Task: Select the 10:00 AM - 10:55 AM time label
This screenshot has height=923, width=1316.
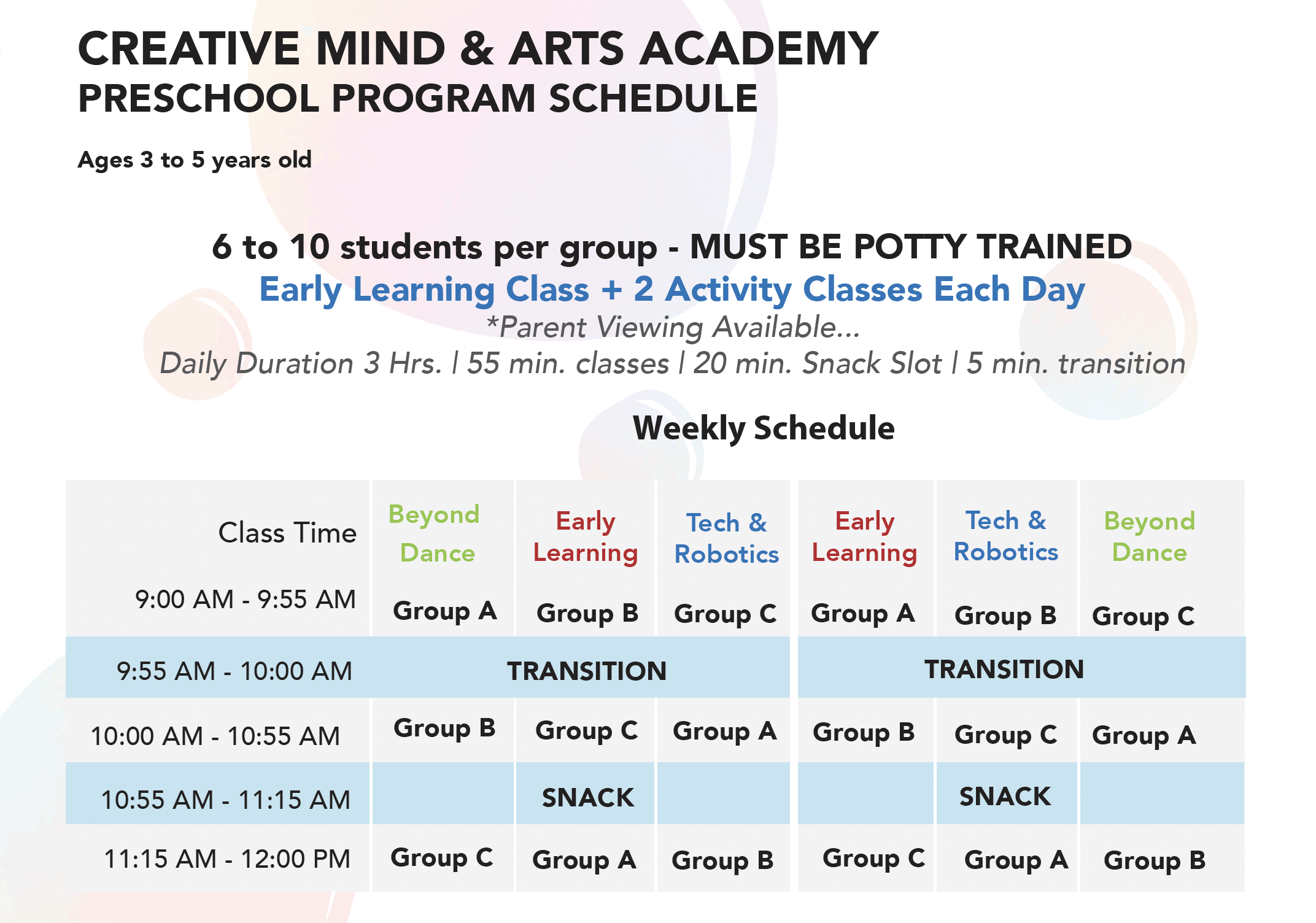Action: coord(215,736)
